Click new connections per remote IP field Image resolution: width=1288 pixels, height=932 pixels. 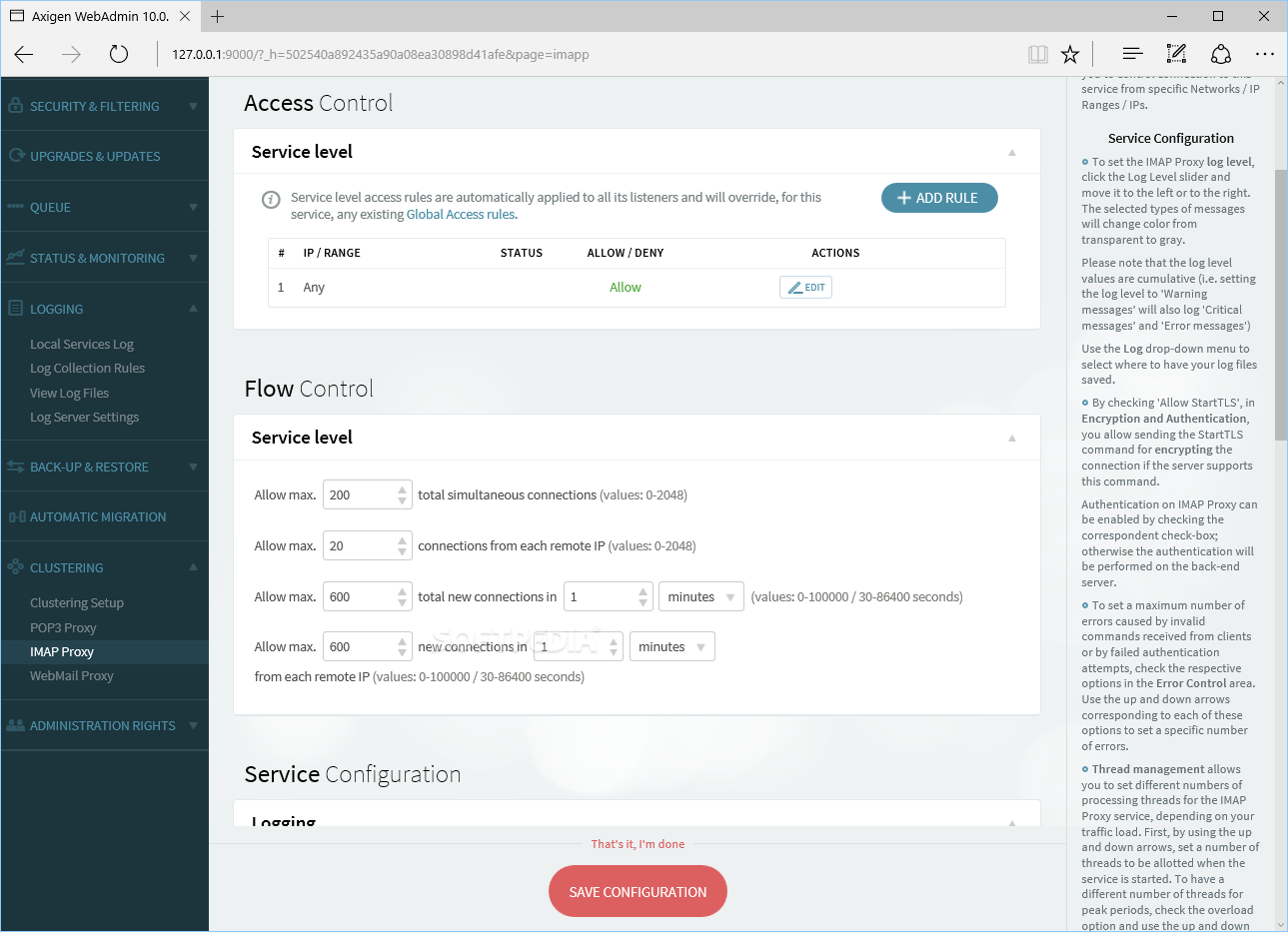pyautogui.click(x=367, y=646)
